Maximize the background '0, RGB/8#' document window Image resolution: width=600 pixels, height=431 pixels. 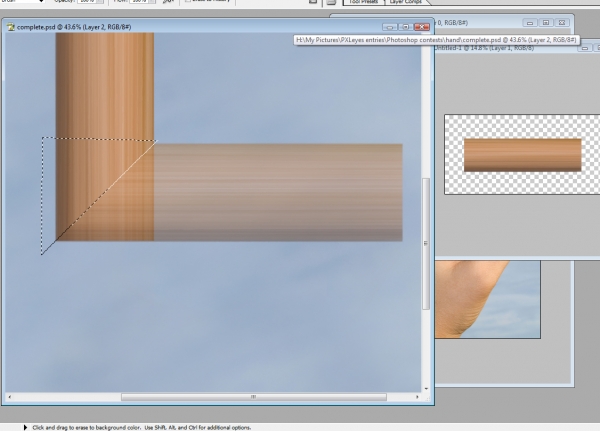(x=546, y=23)
